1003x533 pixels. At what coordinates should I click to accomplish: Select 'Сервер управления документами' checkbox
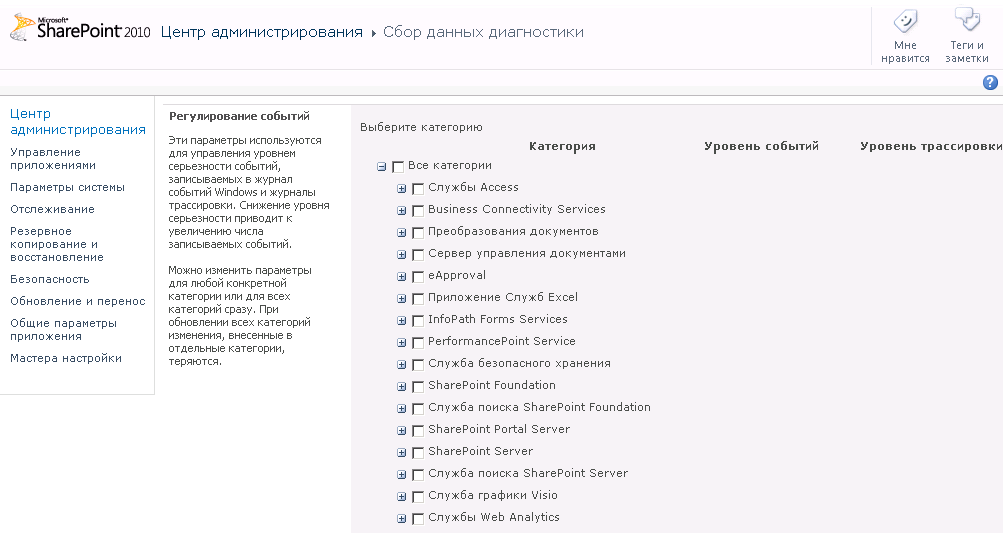coord(418,255)
